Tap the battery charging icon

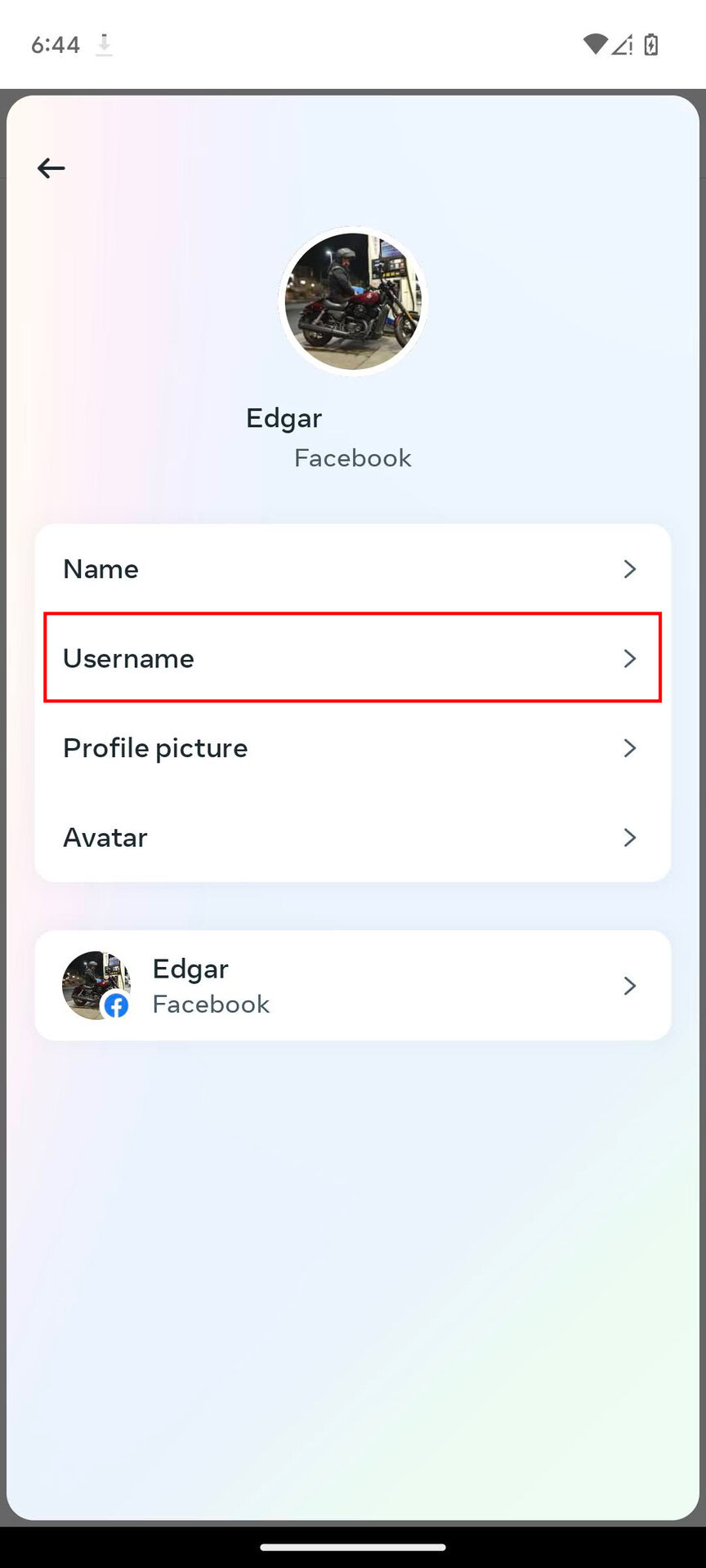click(x=651, y=44)
